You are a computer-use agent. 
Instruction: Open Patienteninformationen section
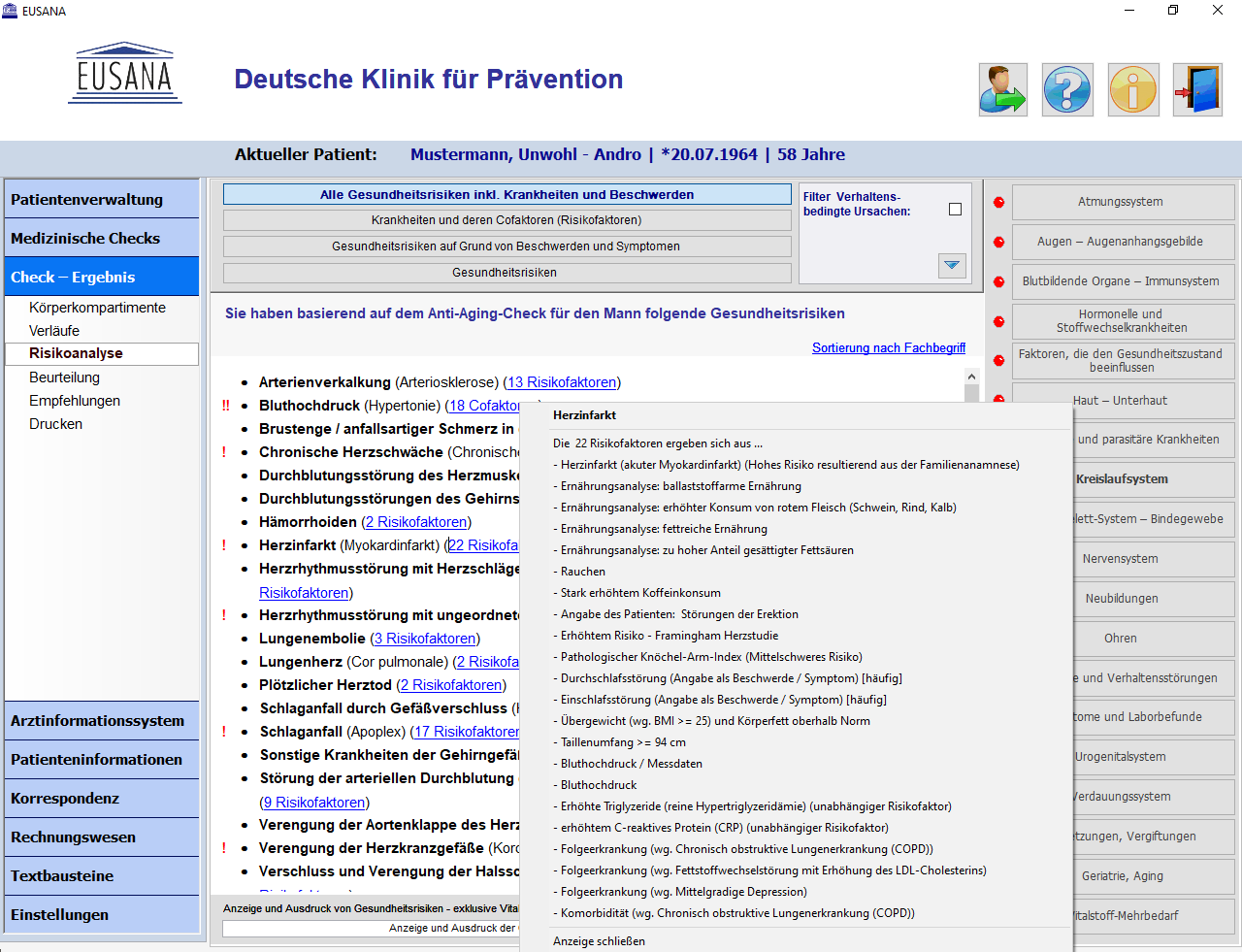point(102,759)
